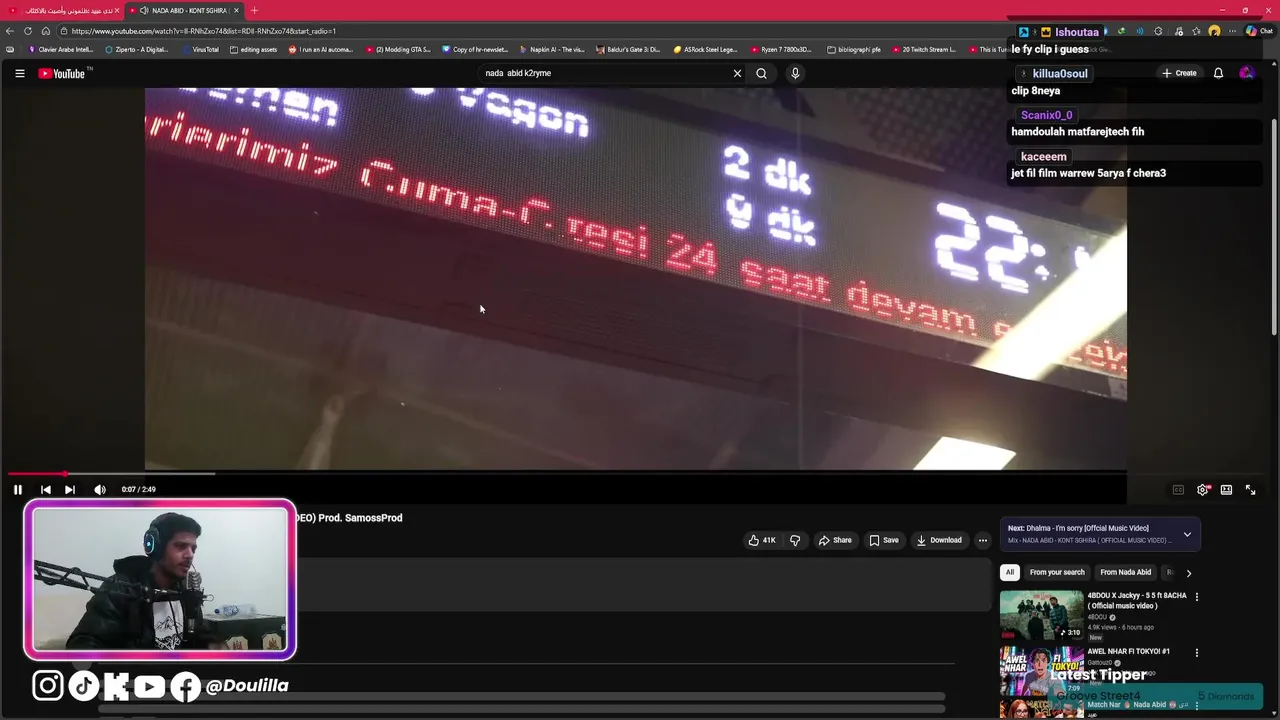
Task: Open the Clavier Arabe Intell... bookmark
Action: 61,49
